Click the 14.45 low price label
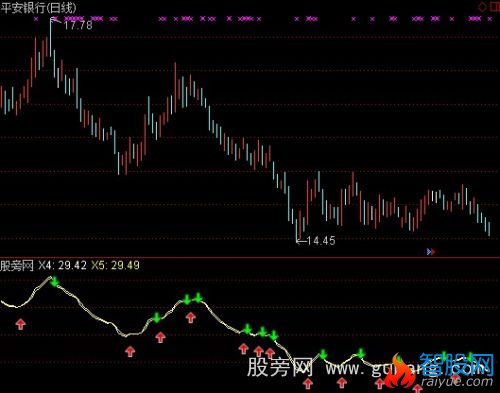The height and width of the screenshot is (393, 500). (x=321, y=240)
